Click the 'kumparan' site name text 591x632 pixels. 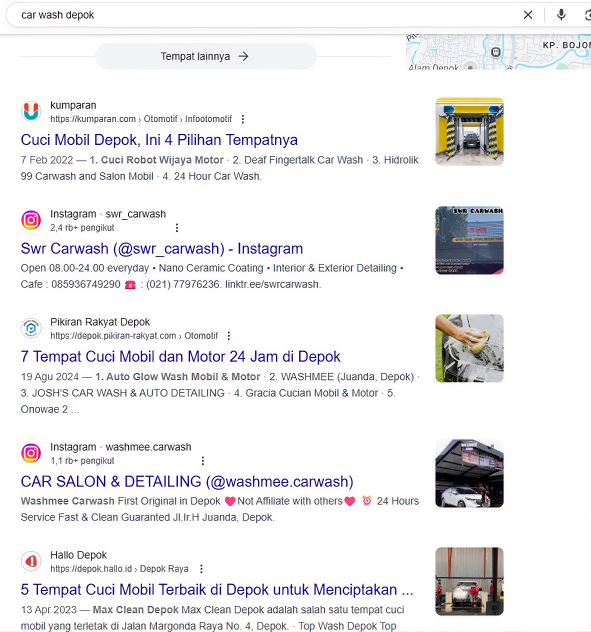tap(73, 105)
